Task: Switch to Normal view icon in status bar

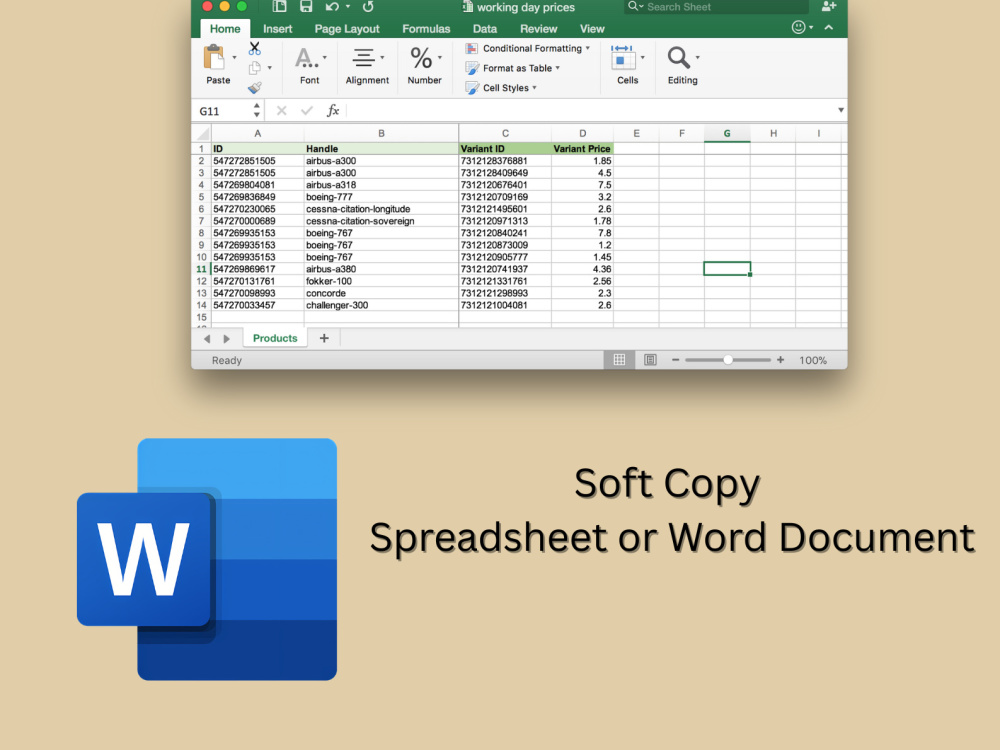Action: [x=619, y=360]
